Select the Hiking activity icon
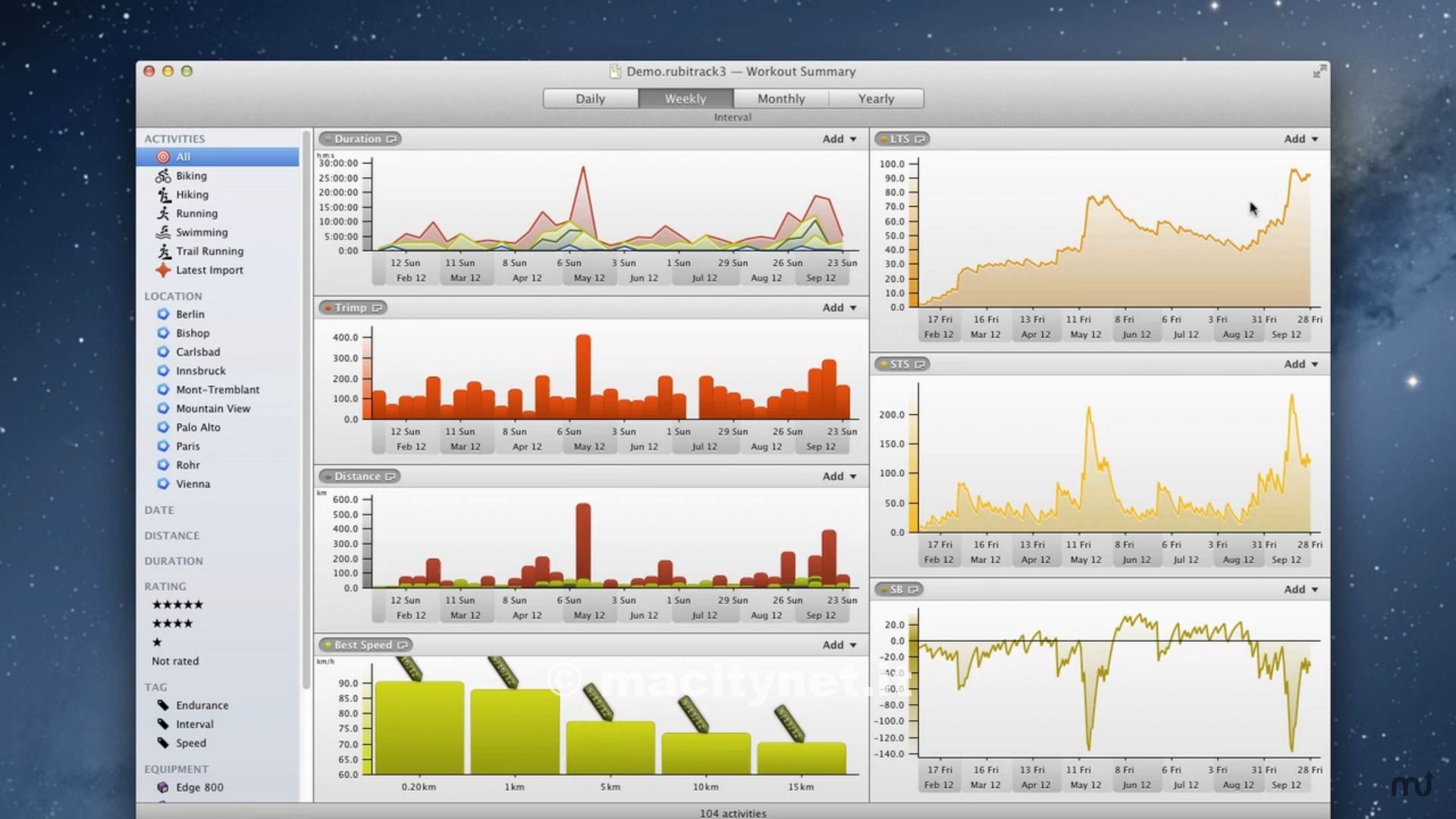Viewport: 1456px width, 819px height. point(163,195)
